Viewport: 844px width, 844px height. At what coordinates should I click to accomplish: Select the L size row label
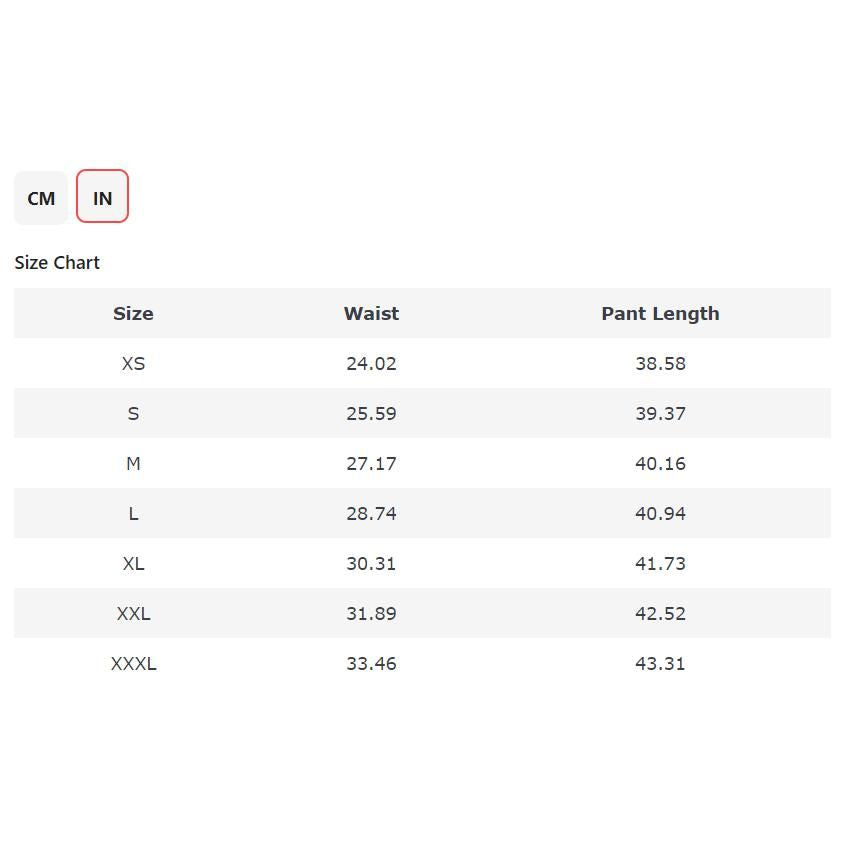(x=133, y=514)
